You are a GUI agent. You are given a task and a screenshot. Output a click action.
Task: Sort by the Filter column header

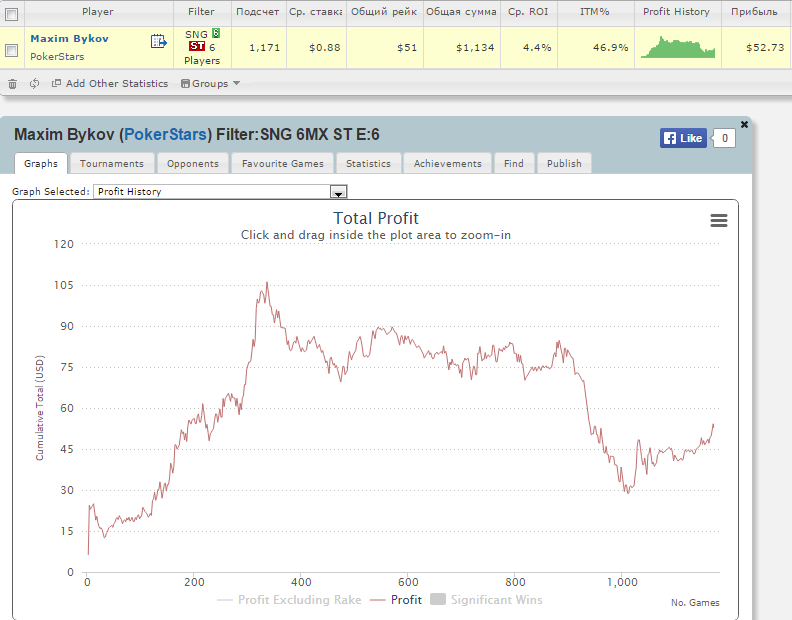pyautogui.click(x=202, y=12)
